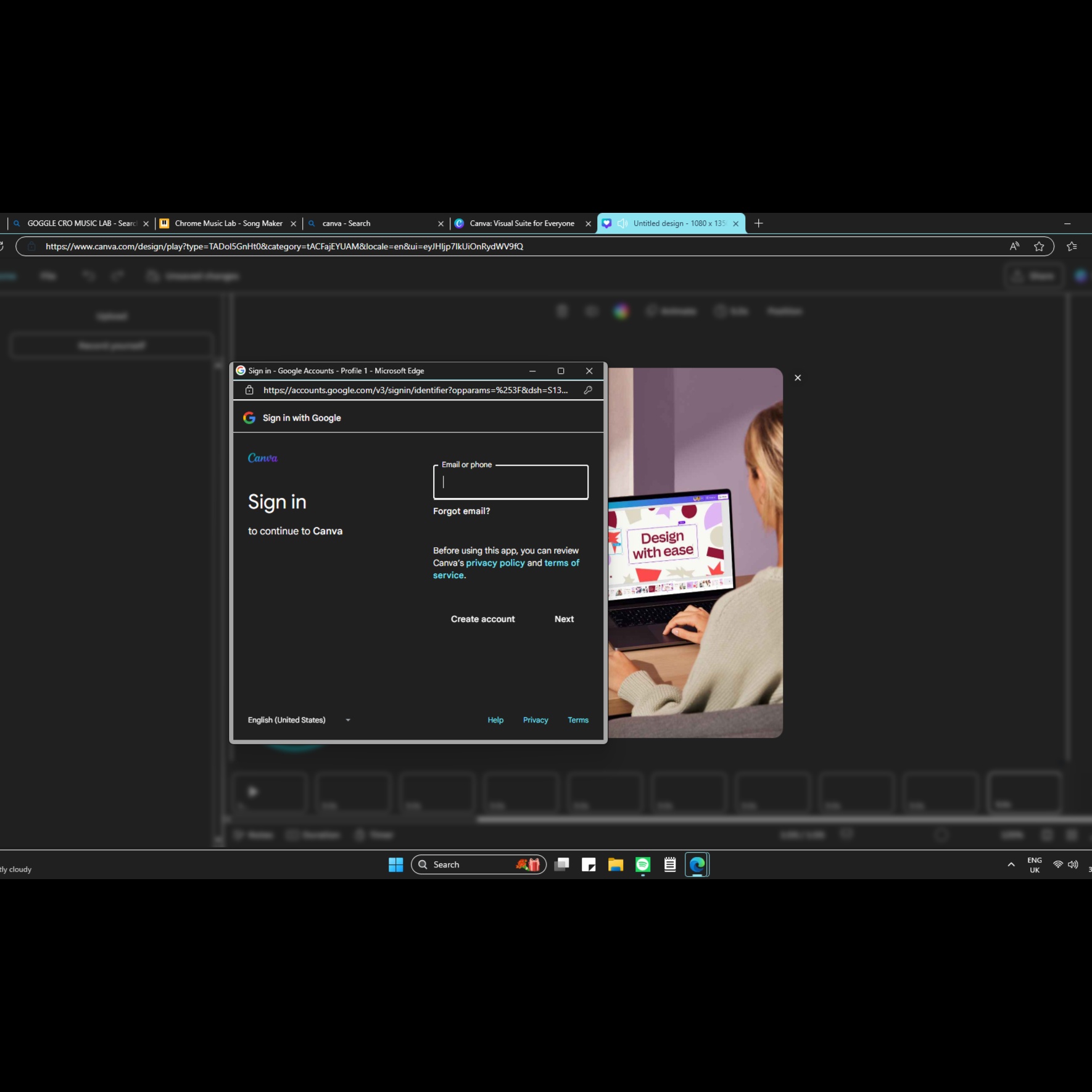1092x1092 pixels.
Task: Click the Next button
Action: click(564, 619)
